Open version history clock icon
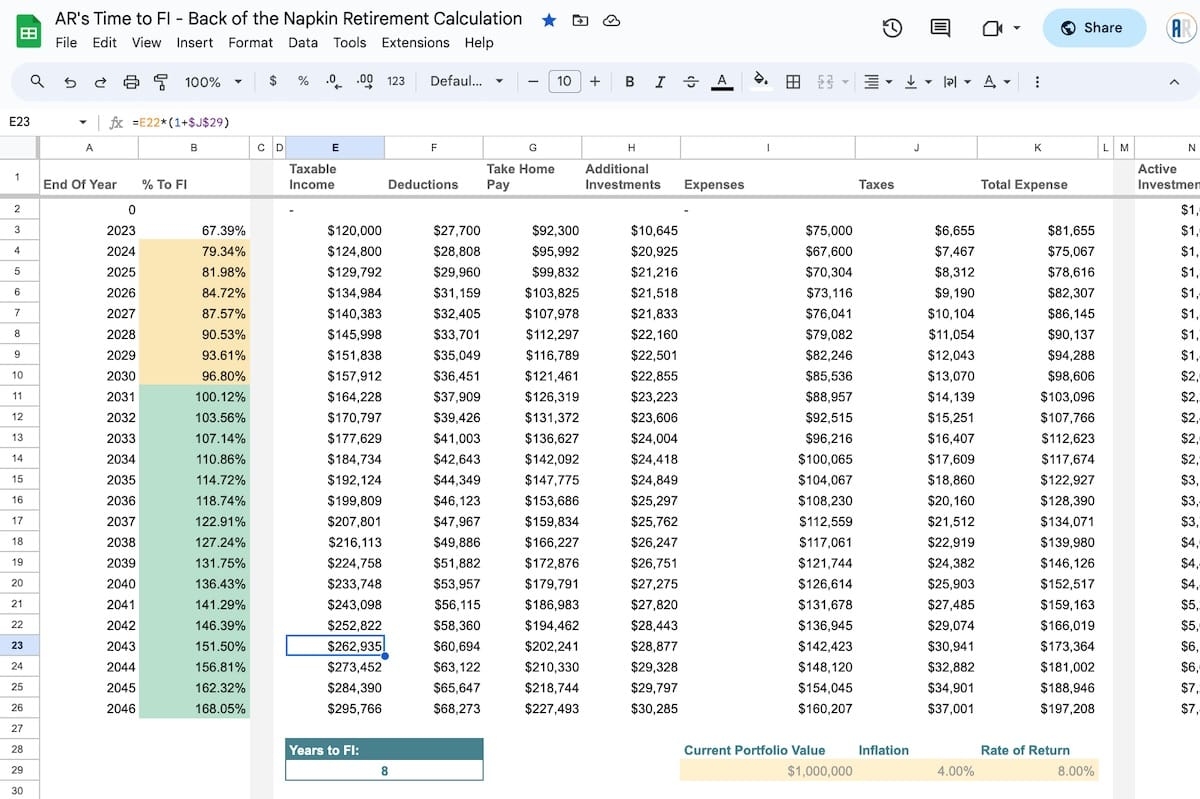This screenshot has width=1200, height=799. pos(893,28)
